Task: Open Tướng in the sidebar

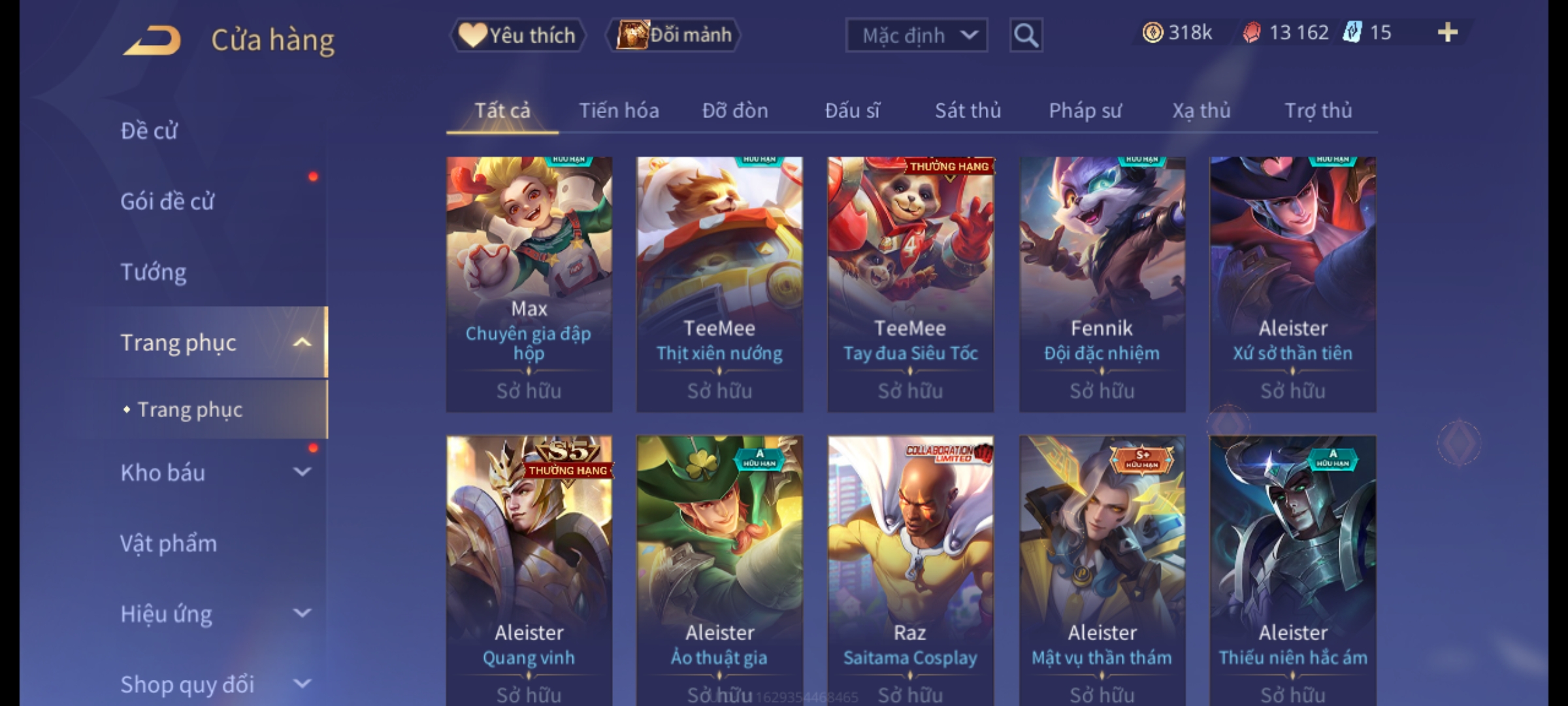Action: coord(154,272)
